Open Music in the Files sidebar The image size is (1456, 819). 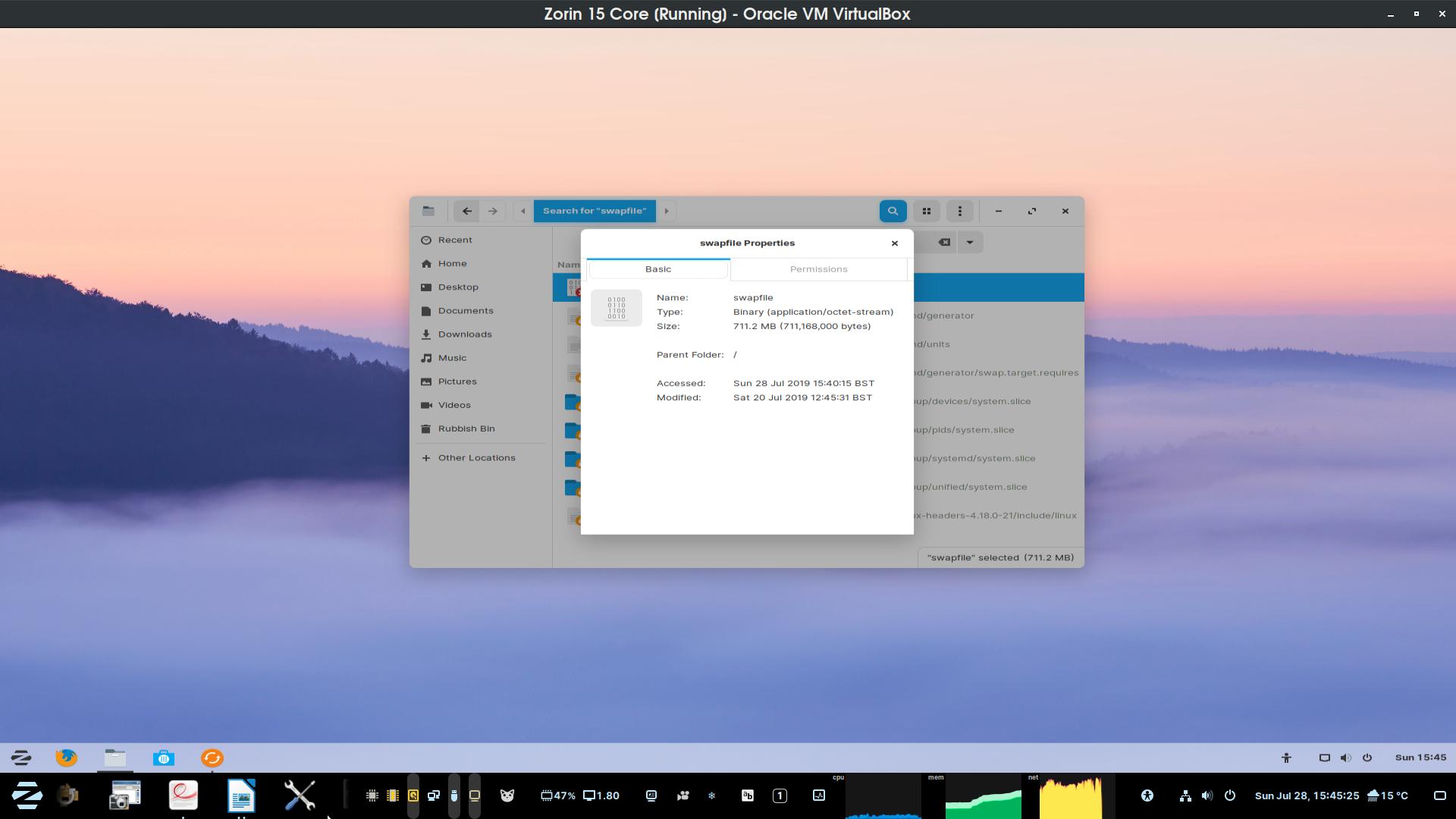point(482,357)
